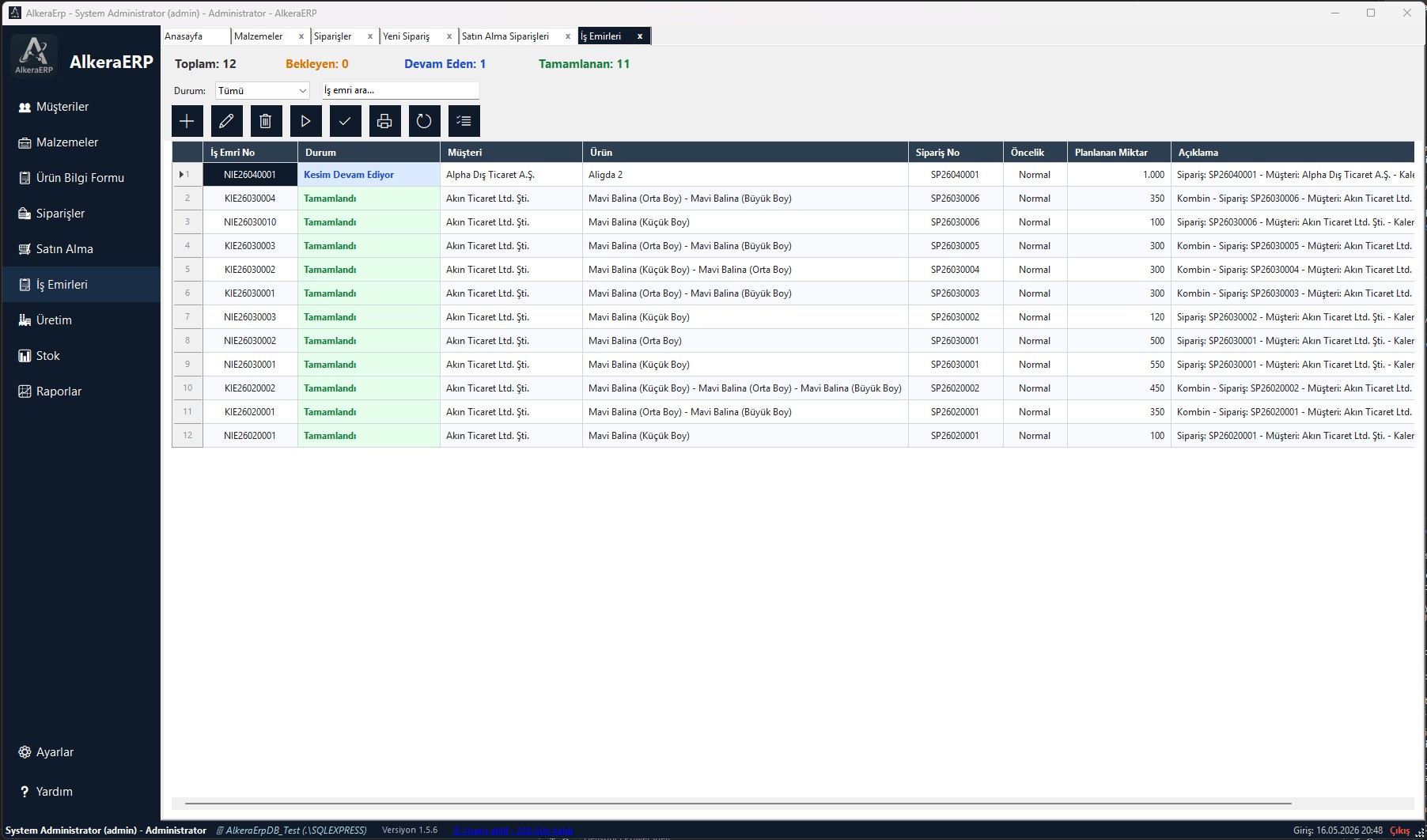Print work order using printer icon
1427x840 pixels.
point(384,121)
